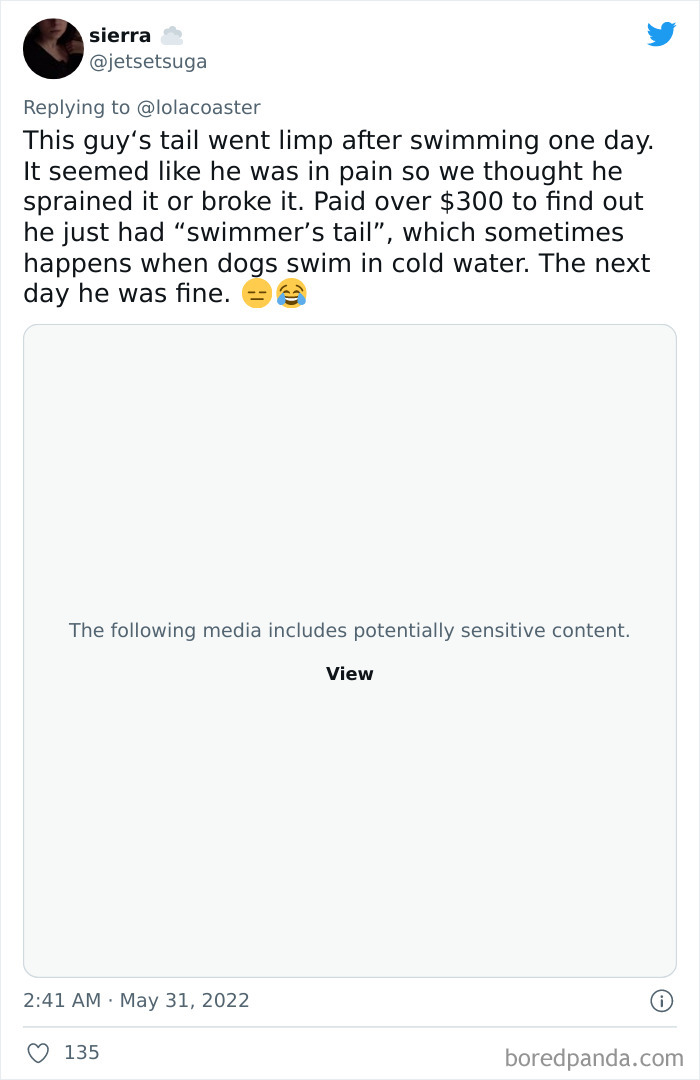The image size is (700, 1080).
Task: Like the tweet with the heart icon
Action: (38, 1053)
